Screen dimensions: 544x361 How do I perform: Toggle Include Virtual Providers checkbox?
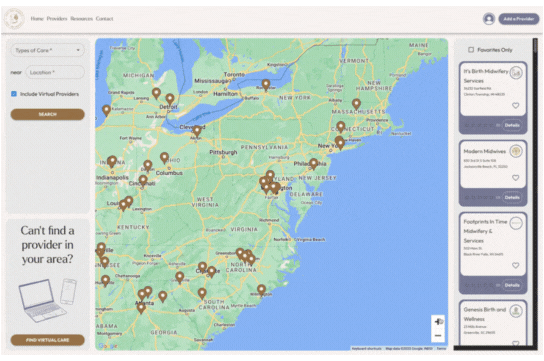click(14, 94)
